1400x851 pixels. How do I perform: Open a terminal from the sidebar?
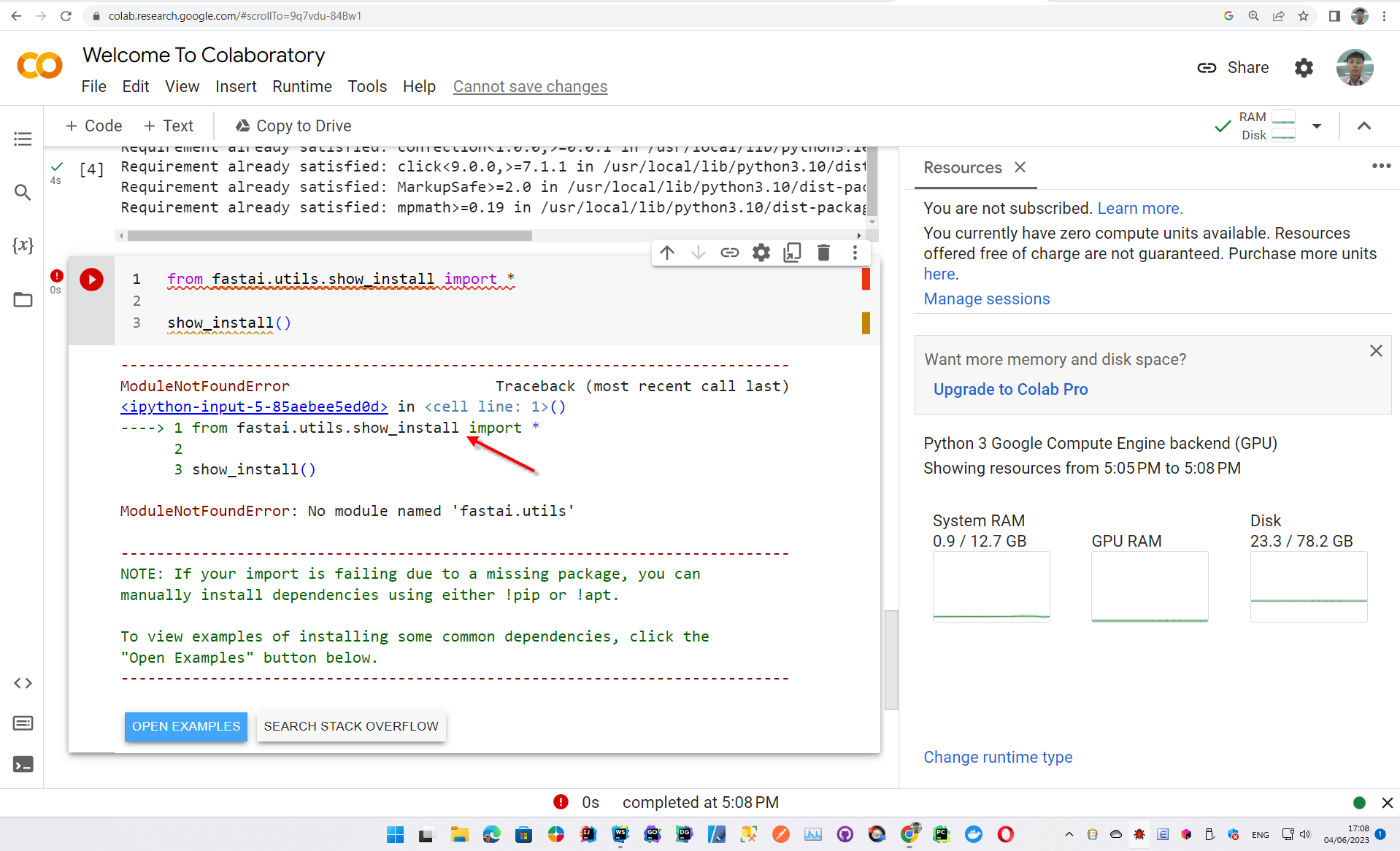pyautogui.click(x=23, y=764)
